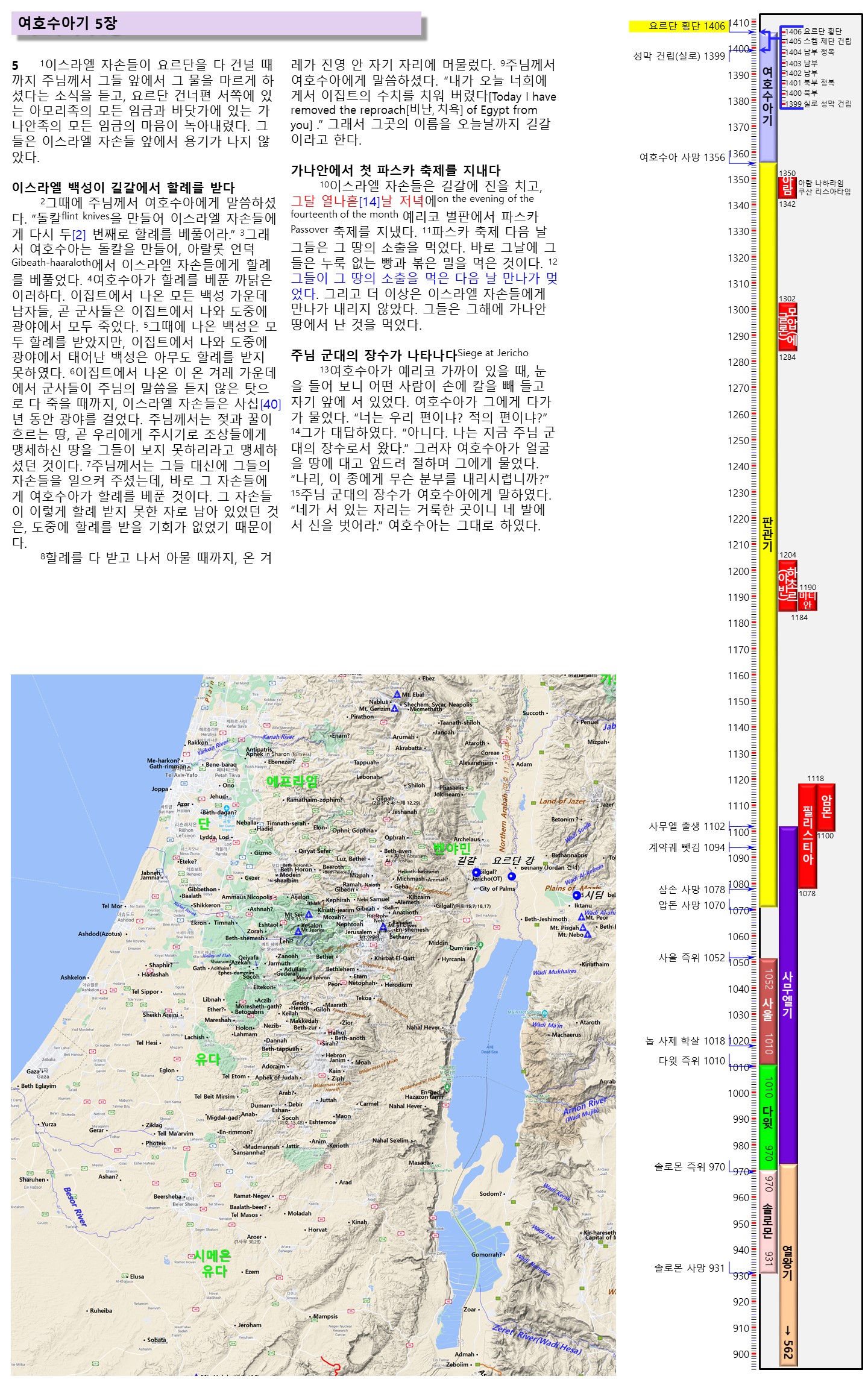Click the Land of Jazer label on the map
The width and height of the screenshot is (868, 1385).
[562, 801]
